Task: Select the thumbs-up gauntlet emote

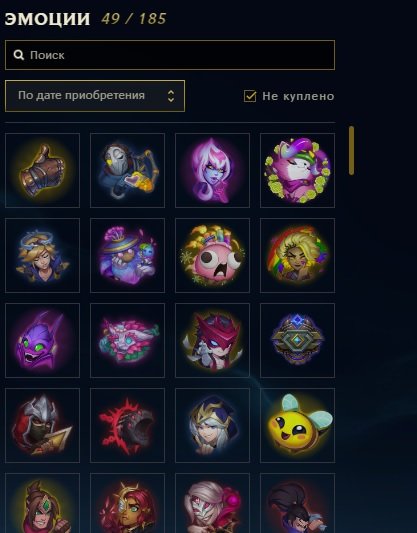Action: click(42, 170)
